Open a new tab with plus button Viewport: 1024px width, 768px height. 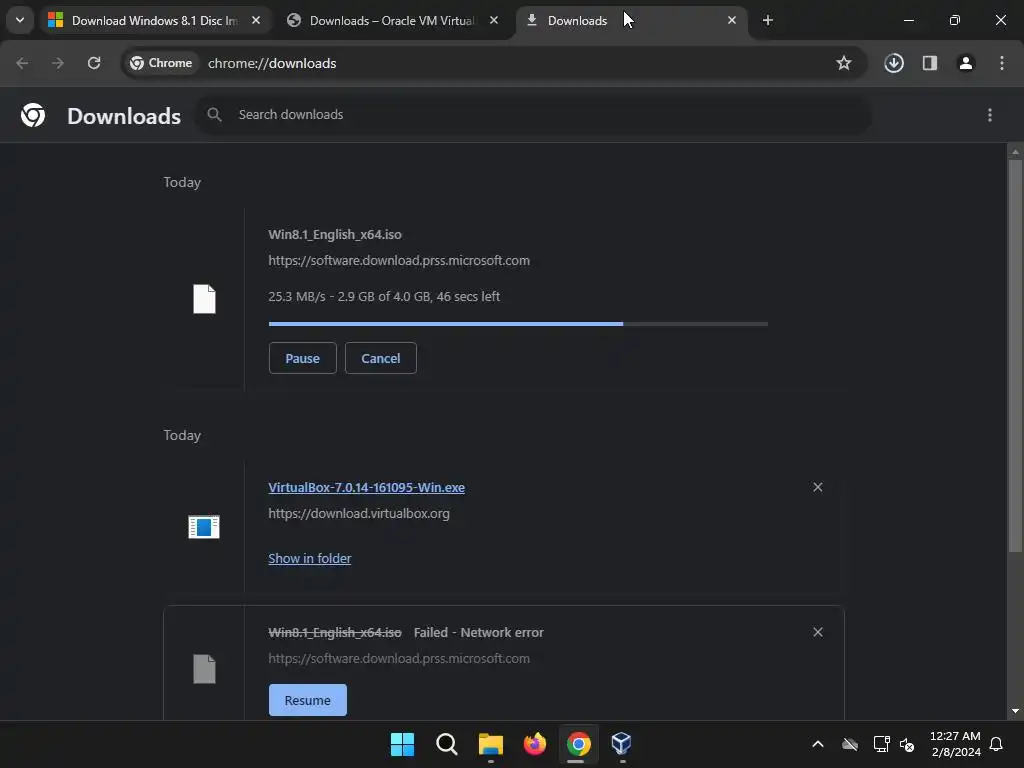768,21
